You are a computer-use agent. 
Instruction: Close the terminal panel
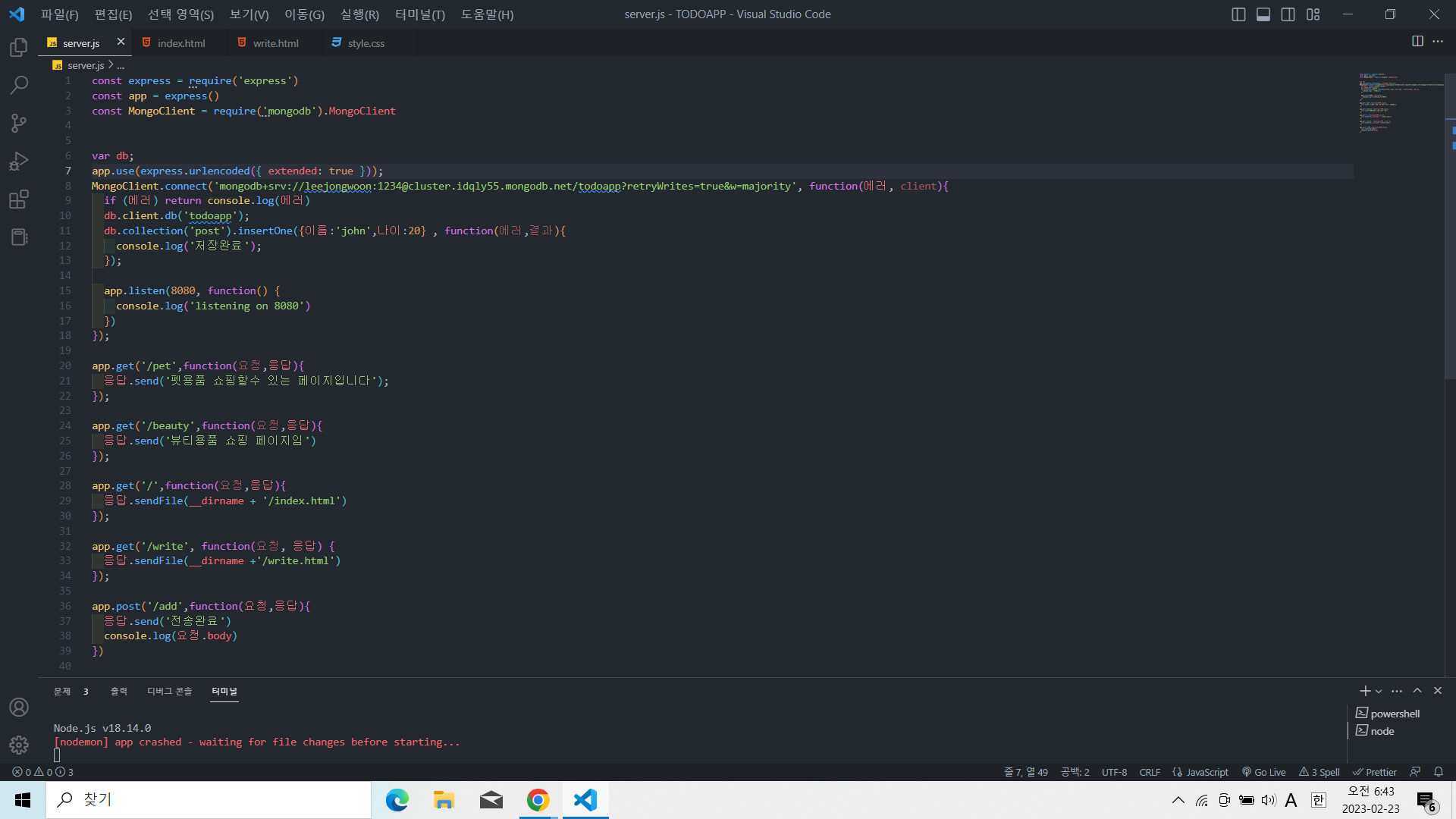click(x=1438, y=691)
